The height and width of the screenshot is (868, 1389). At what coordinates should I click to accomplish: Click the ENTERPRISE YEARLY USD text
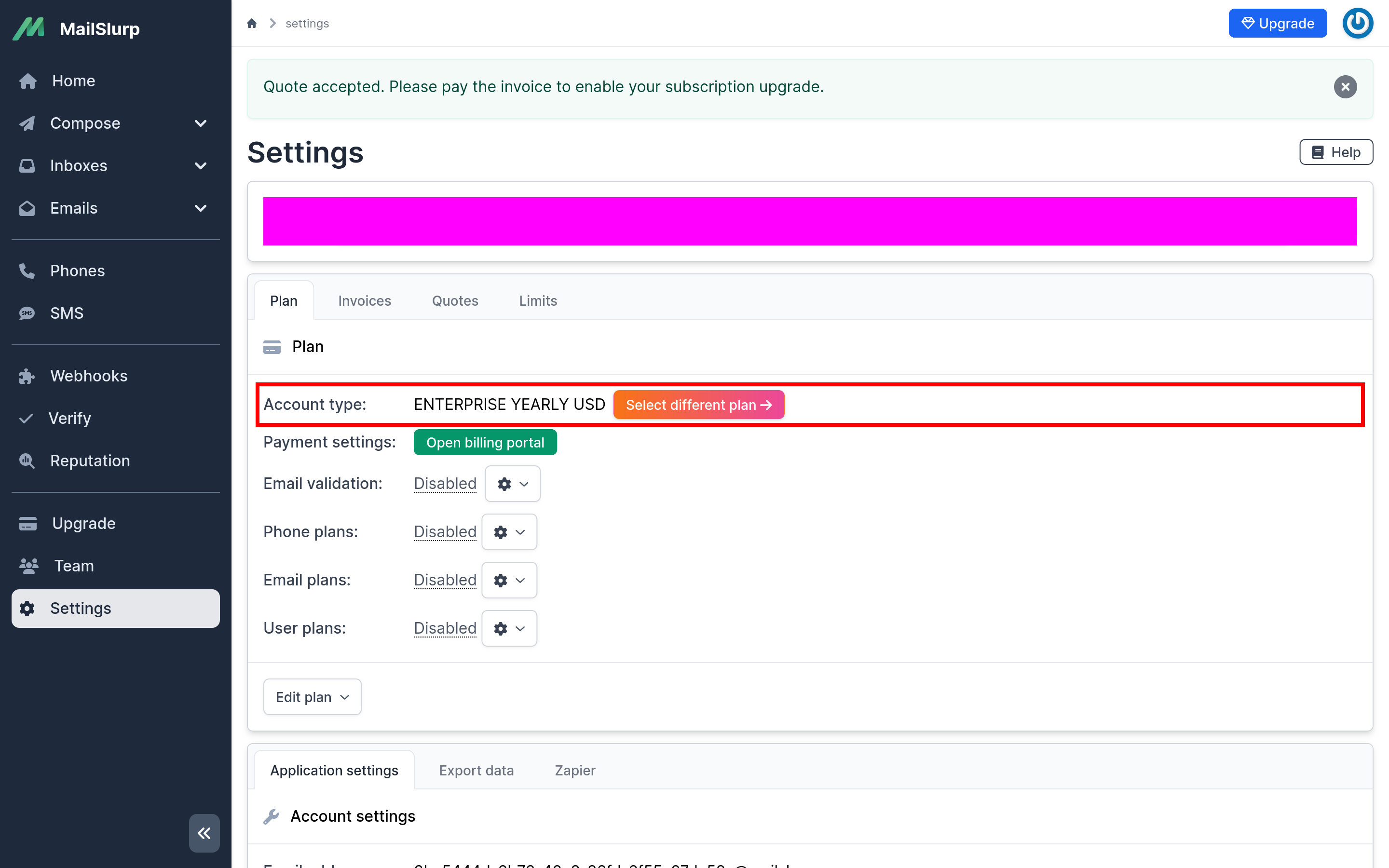(509, 405)
